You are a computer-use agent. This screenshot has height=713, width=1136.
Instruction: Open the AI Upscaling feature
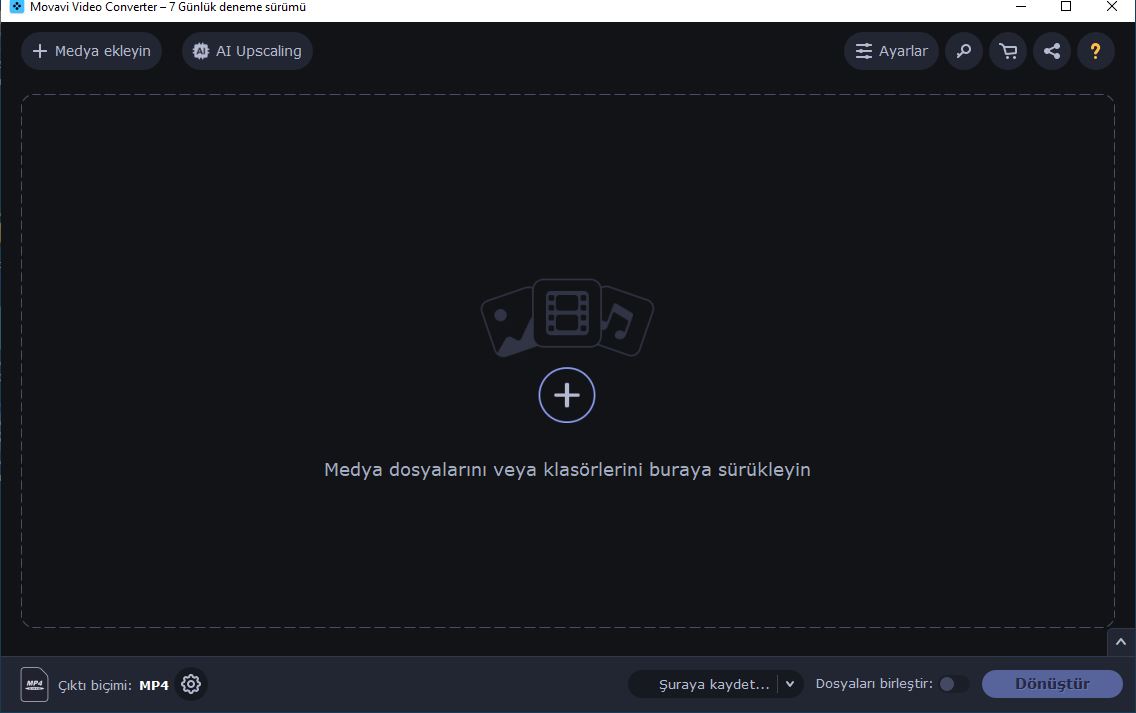(247, 51)
